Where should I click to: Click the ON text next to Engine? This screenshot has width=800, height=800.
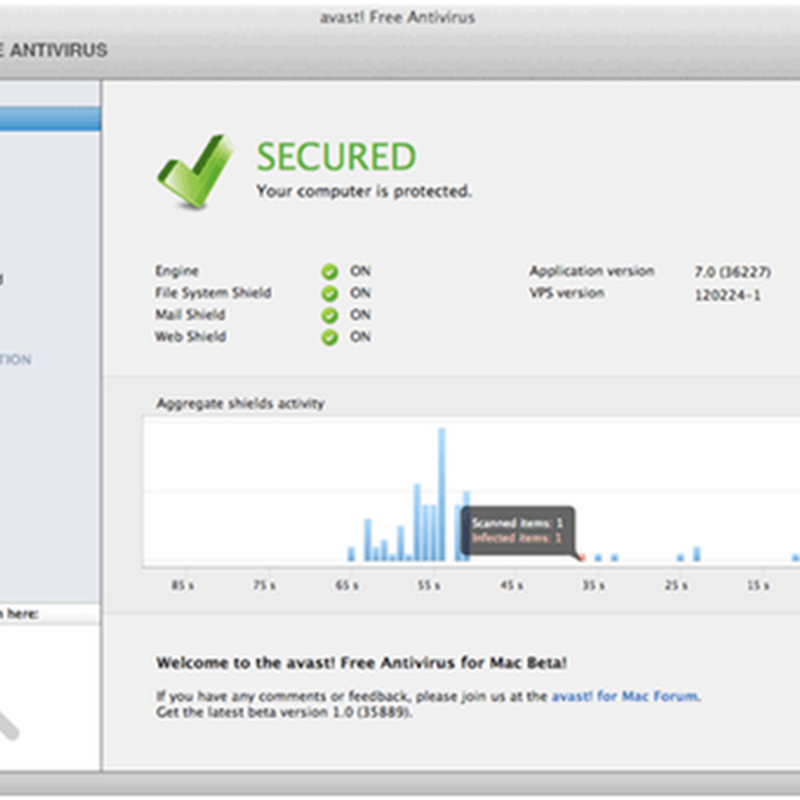[360, 271]
